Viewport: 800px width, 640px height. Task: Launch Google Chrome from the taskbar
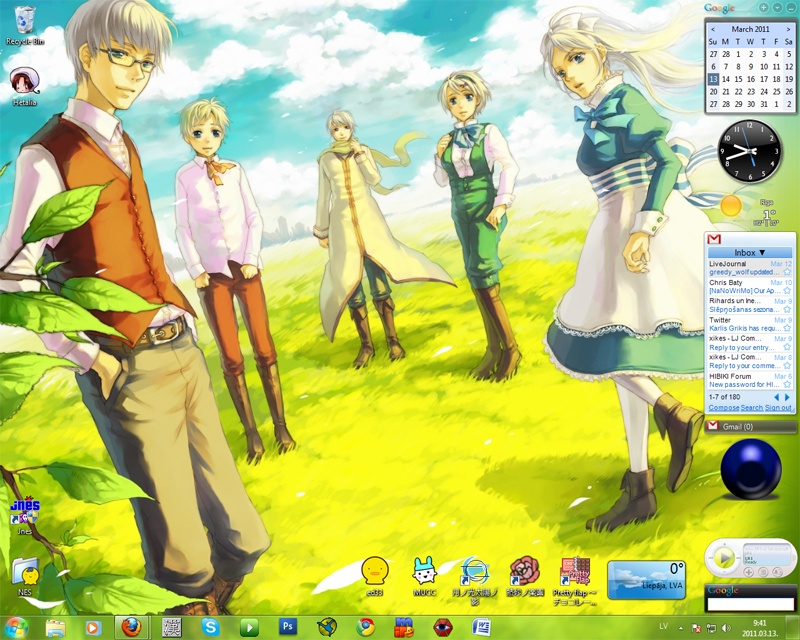(365, 627)
